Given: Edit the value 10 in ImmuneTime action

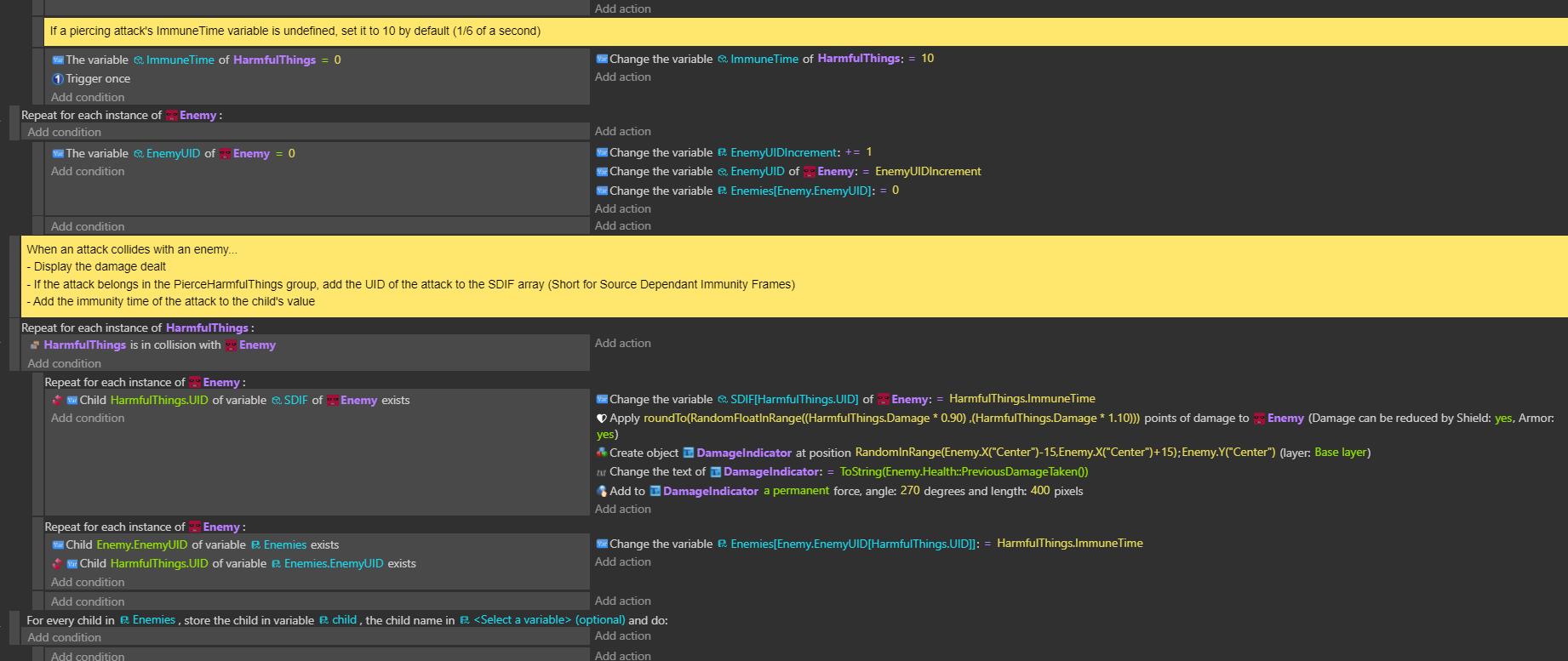Looking at the screenshot, I should click(927, 59).
